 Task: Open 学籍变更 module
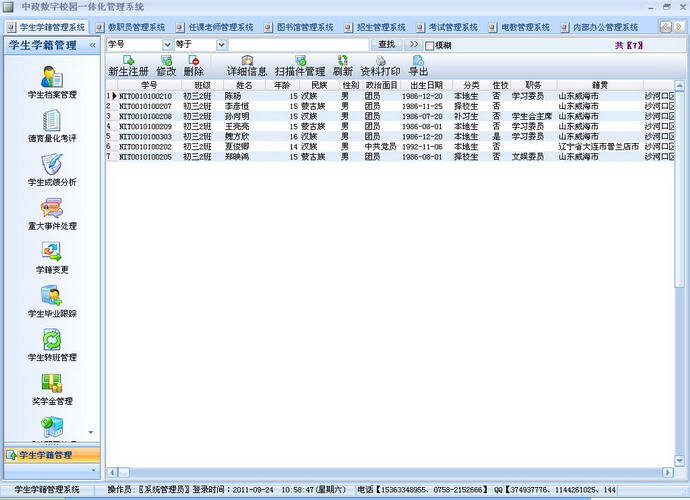pos(52,257)
